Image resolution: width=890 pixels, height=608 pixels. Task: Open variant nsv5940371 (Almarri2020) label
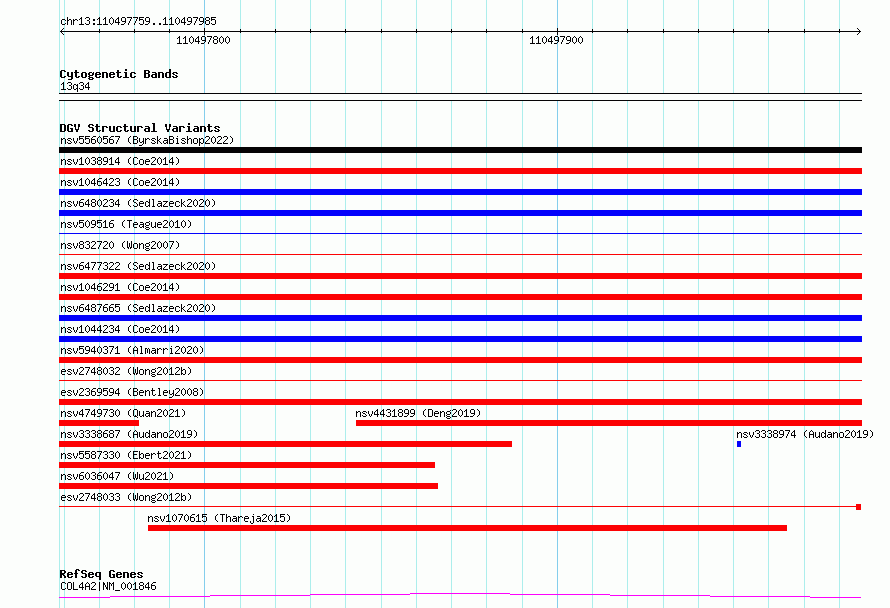tap(132, 350)
